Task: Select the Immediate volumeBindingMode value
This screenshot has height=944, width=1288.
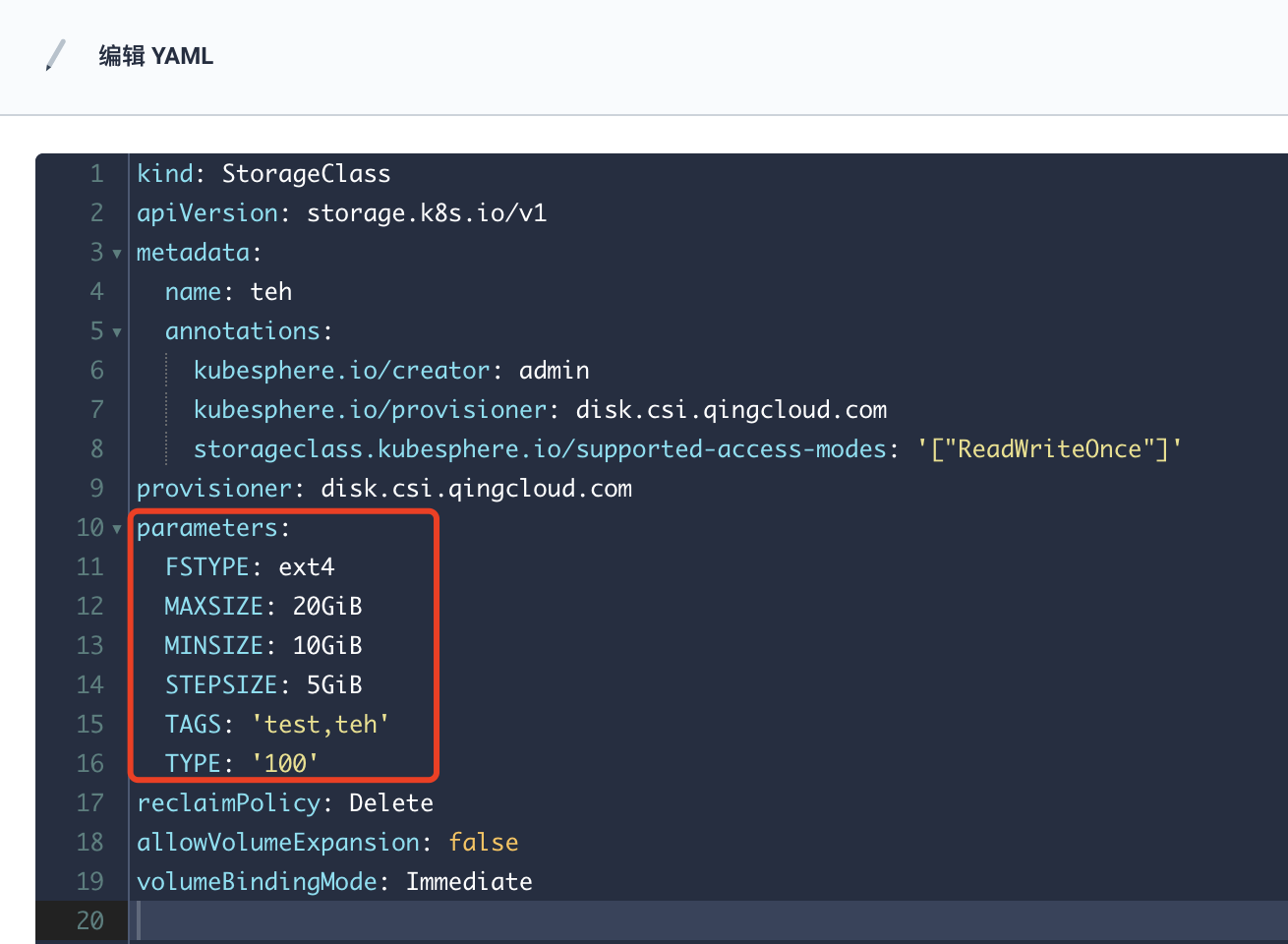Action: (469, 881)
